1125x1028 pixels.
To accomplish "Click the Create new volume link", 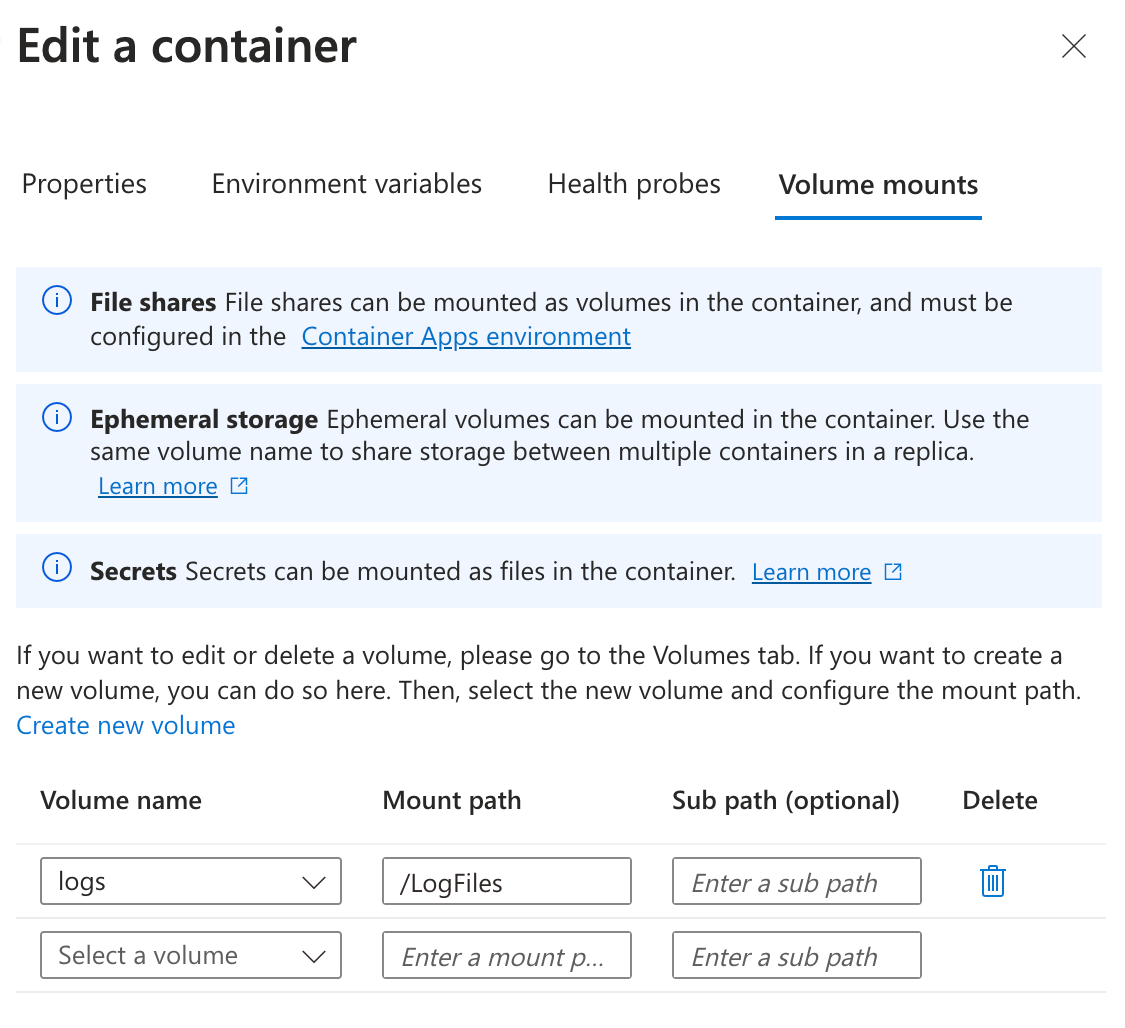I will tap(125, 724).
